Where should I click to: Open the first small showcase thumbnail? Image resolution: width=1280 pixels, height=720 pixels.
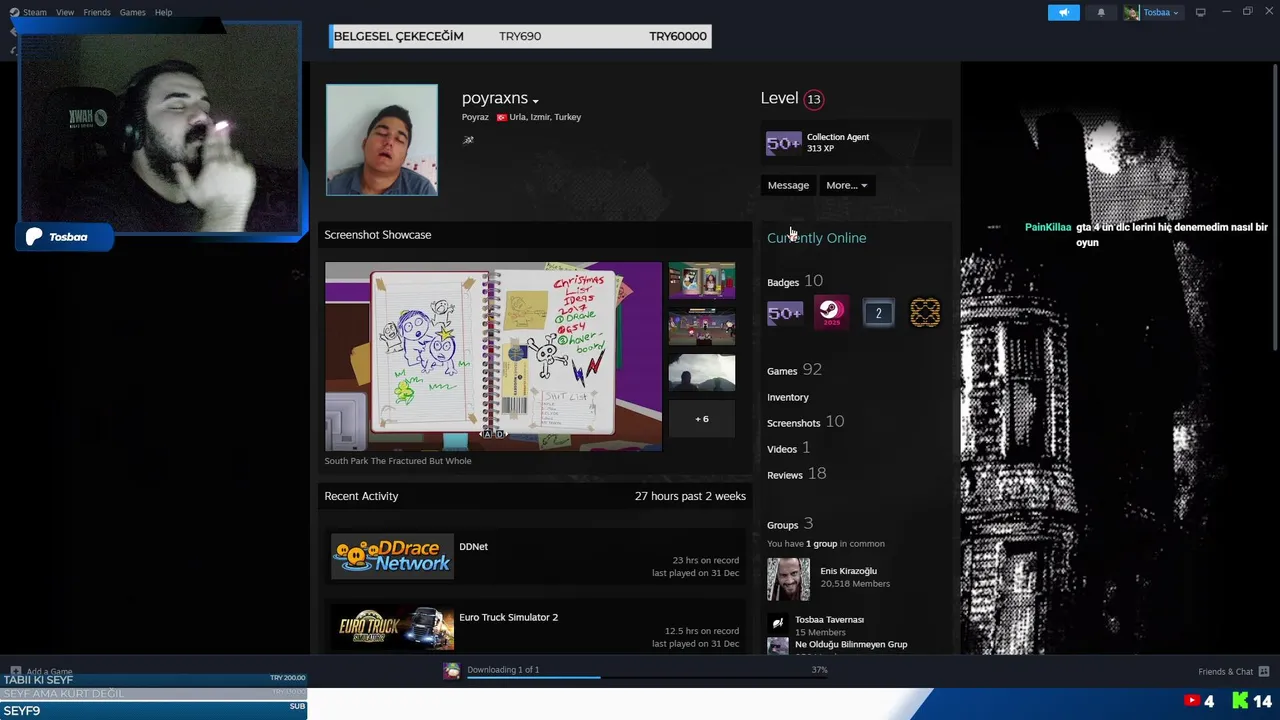701,281
